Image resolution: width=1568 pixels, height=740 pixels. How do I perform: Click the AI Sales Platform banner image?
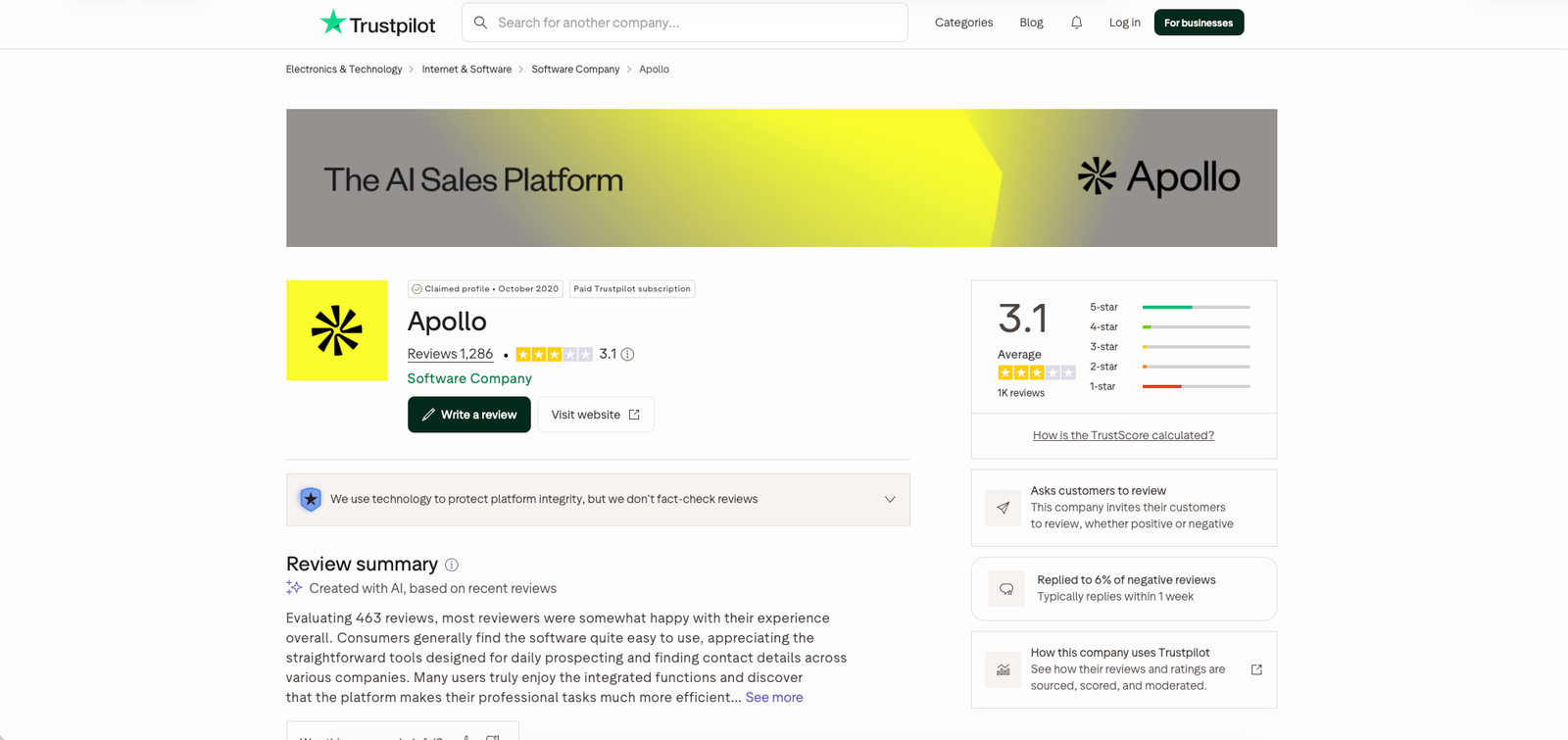781,178
